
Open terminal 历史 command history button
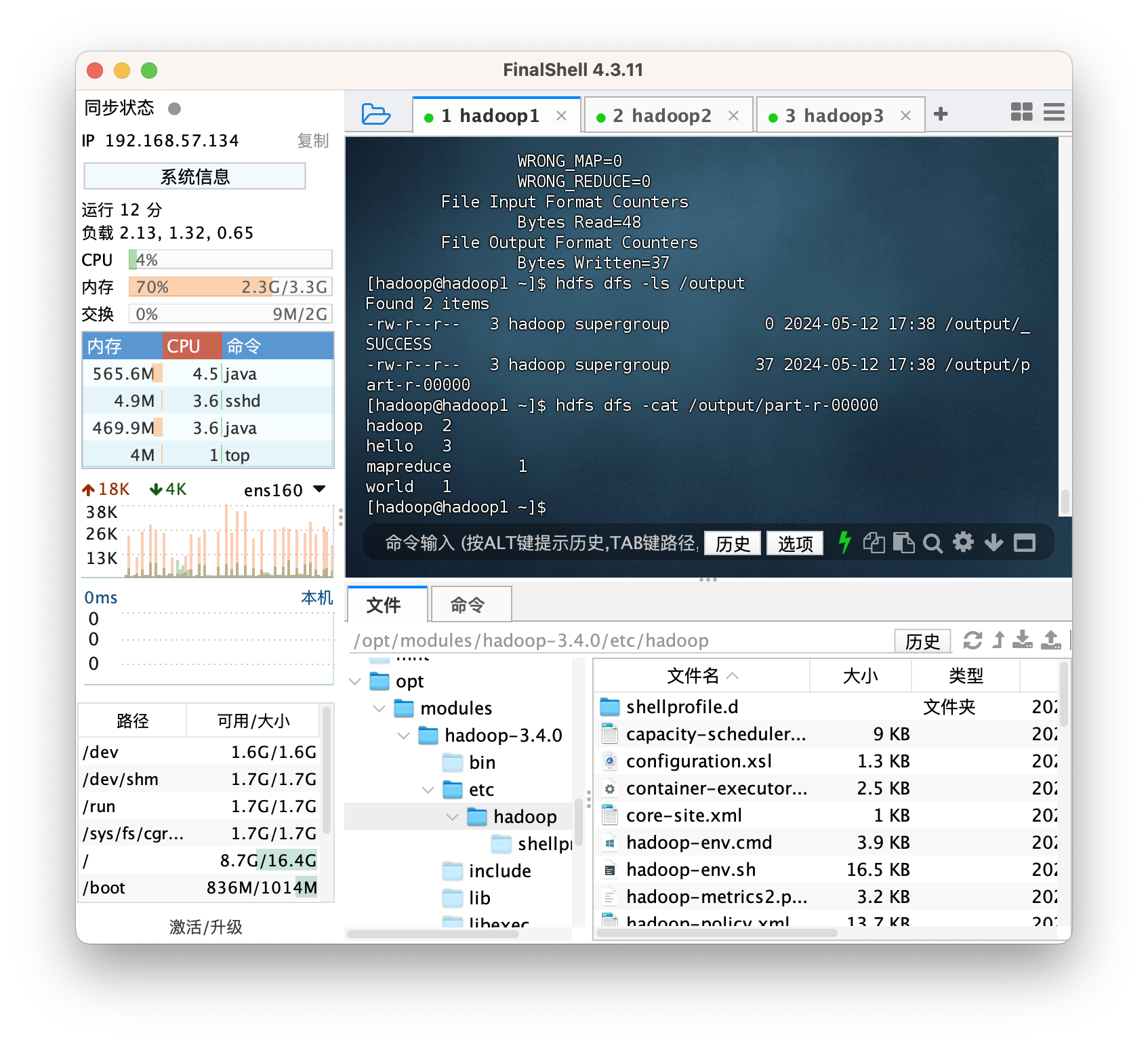pos(733,543)
